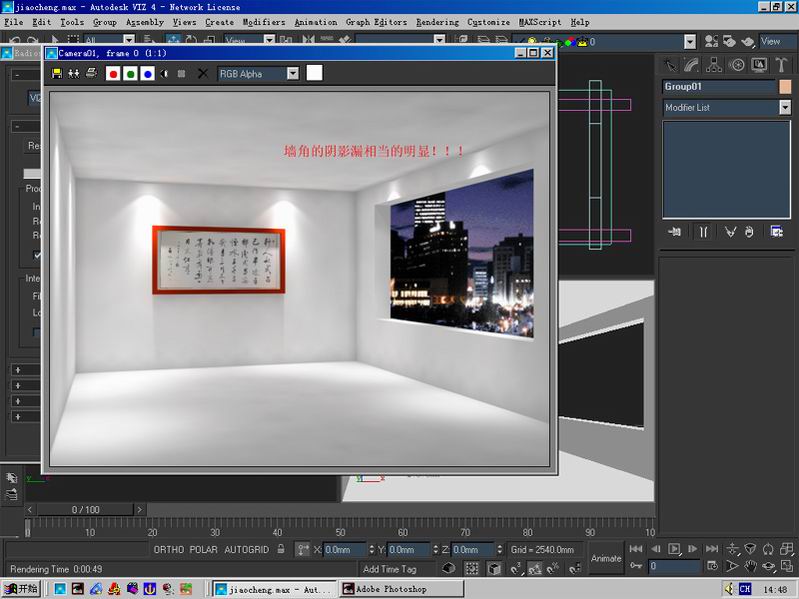Open the RGB Alpha channel dropdown

coord(258,74)
